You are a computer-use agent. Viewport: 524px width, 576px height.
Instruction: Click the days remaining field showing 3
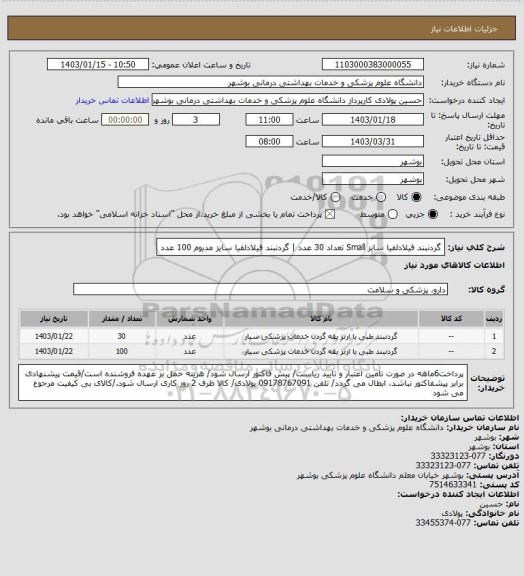click(196, 120)
